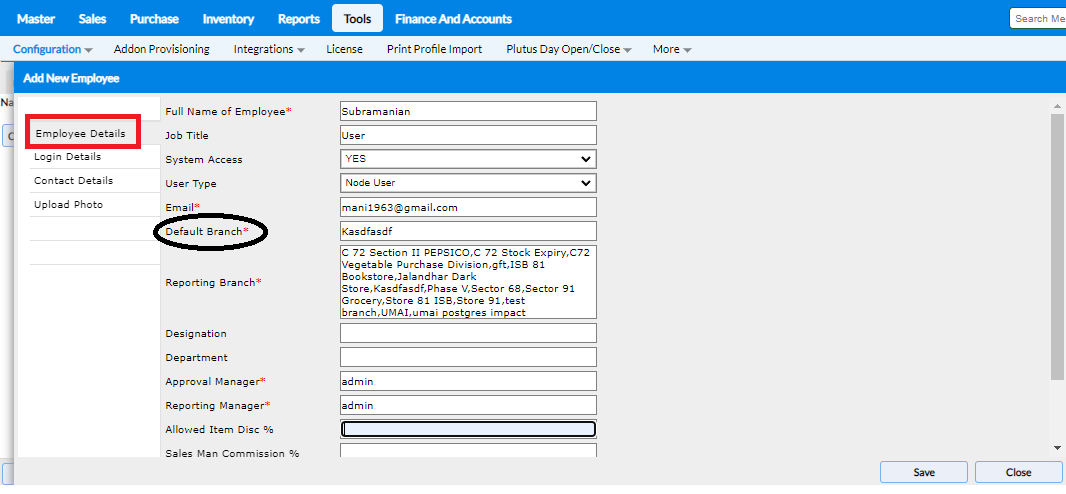
Task: Open Addon Provisioning link
Action: point(162,49)
